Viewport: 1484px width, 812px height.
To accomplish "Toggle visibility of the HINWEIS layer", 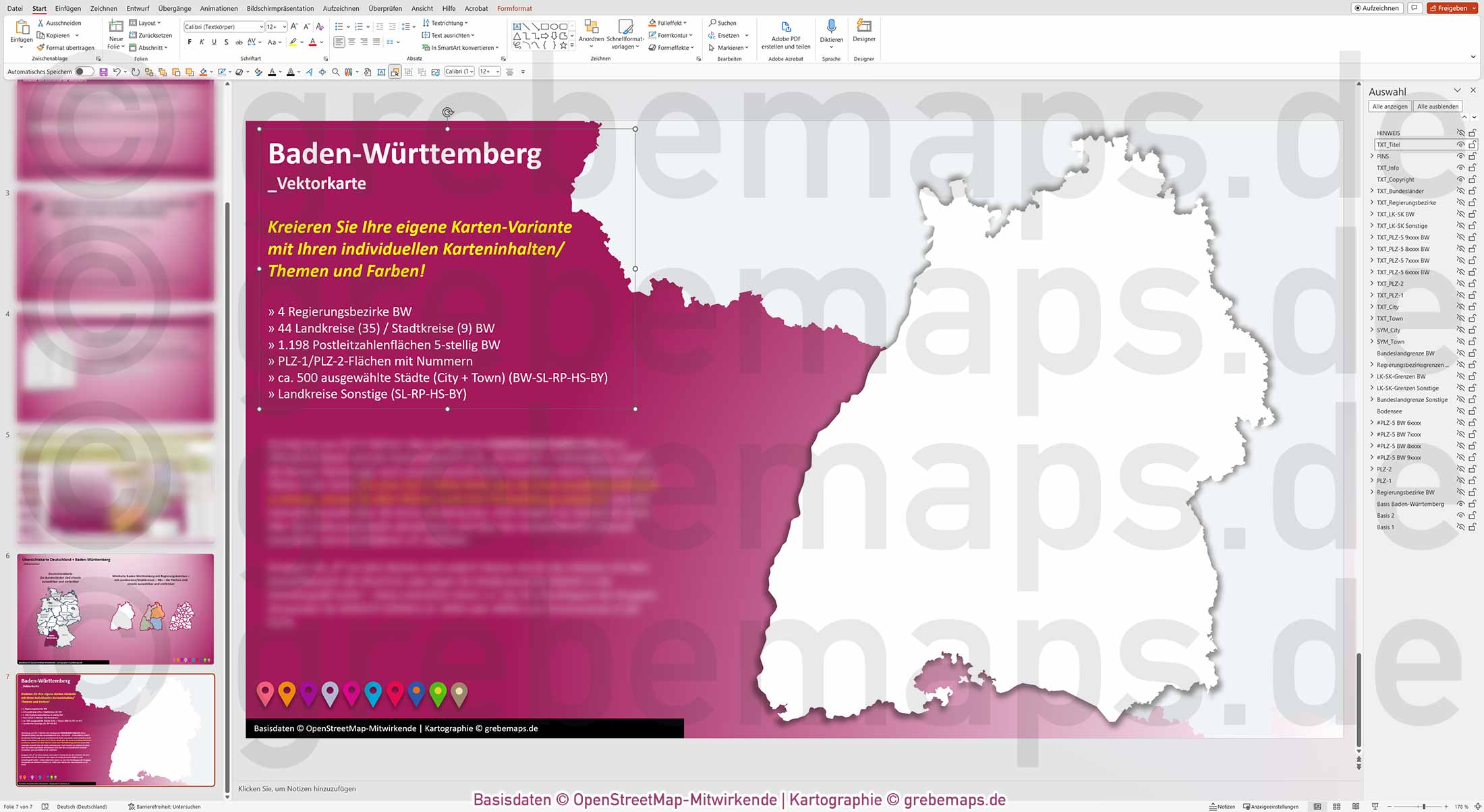I will (1460, 133).
